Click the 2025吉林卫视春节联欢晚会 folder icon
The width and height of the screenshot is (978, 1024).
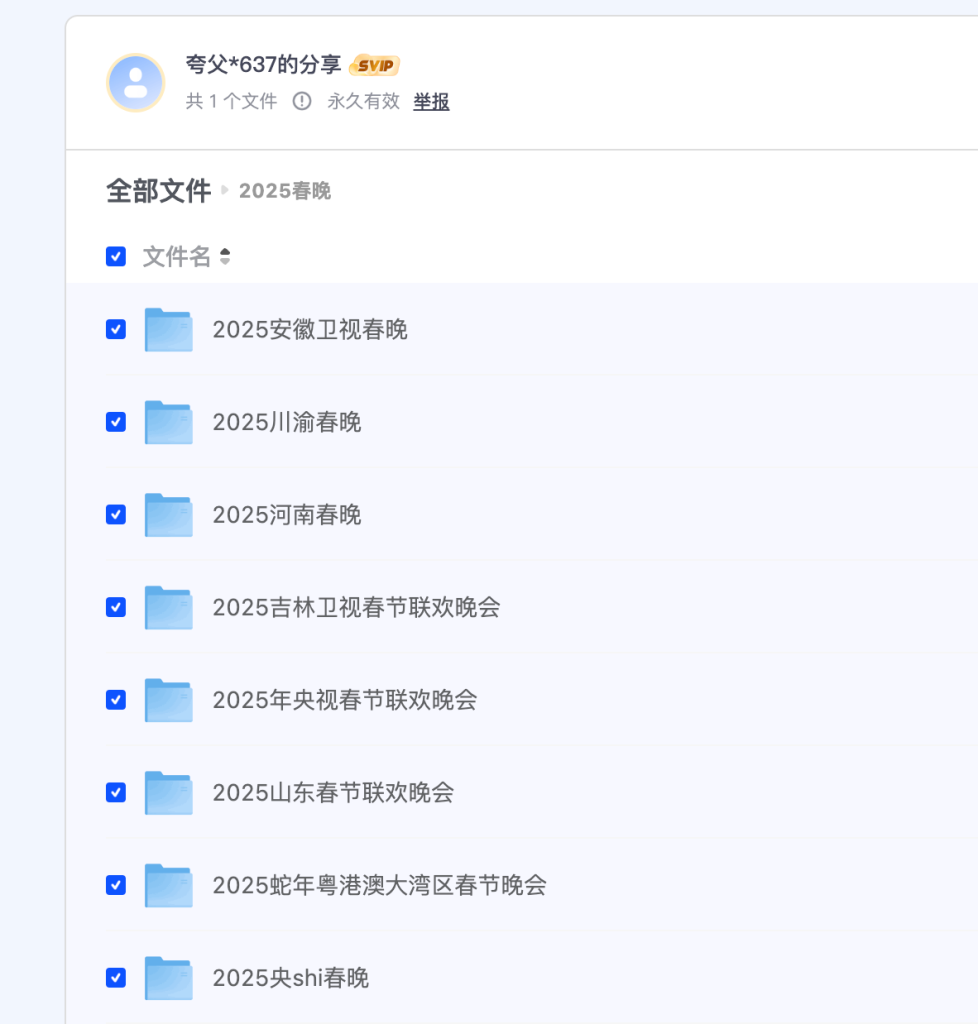(168, 607)
